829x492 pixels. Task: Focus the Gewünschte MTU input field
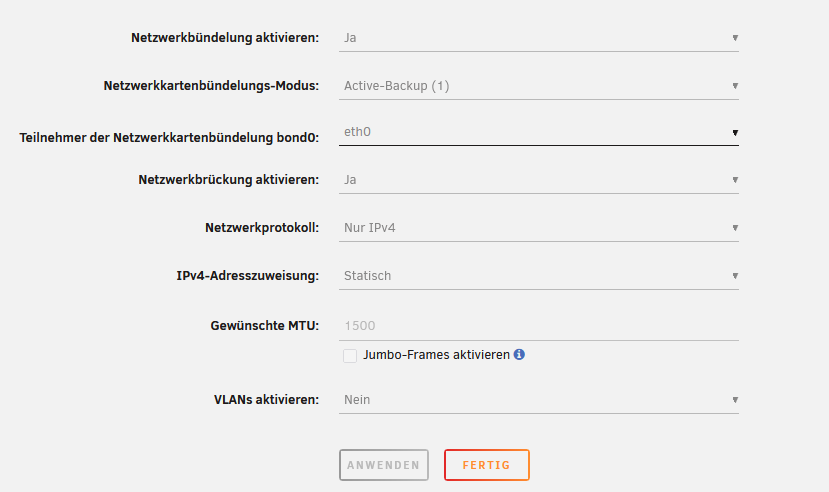click(539, 326)
